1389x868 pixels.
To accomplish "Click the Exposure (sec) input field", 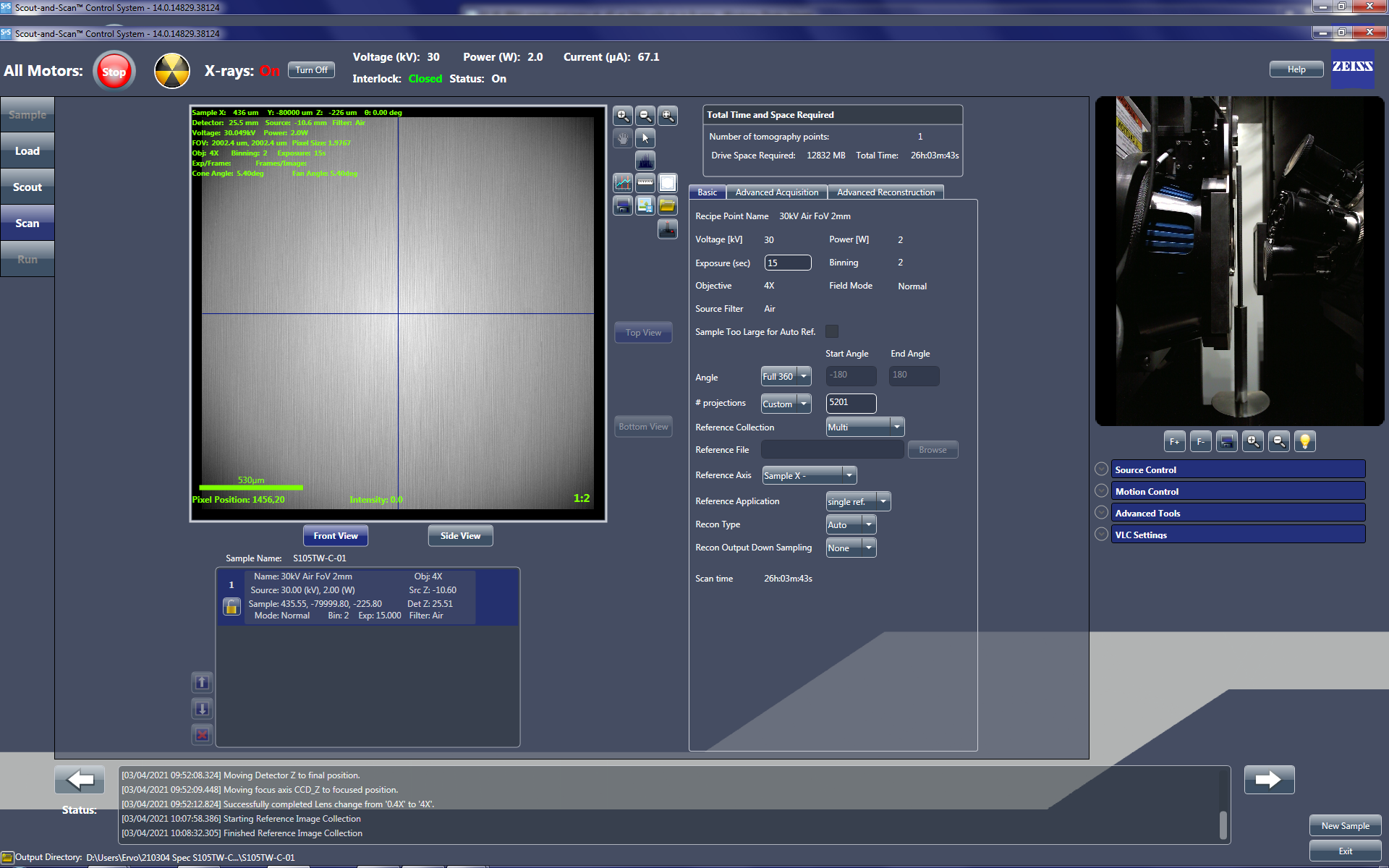I will [787, 263].
